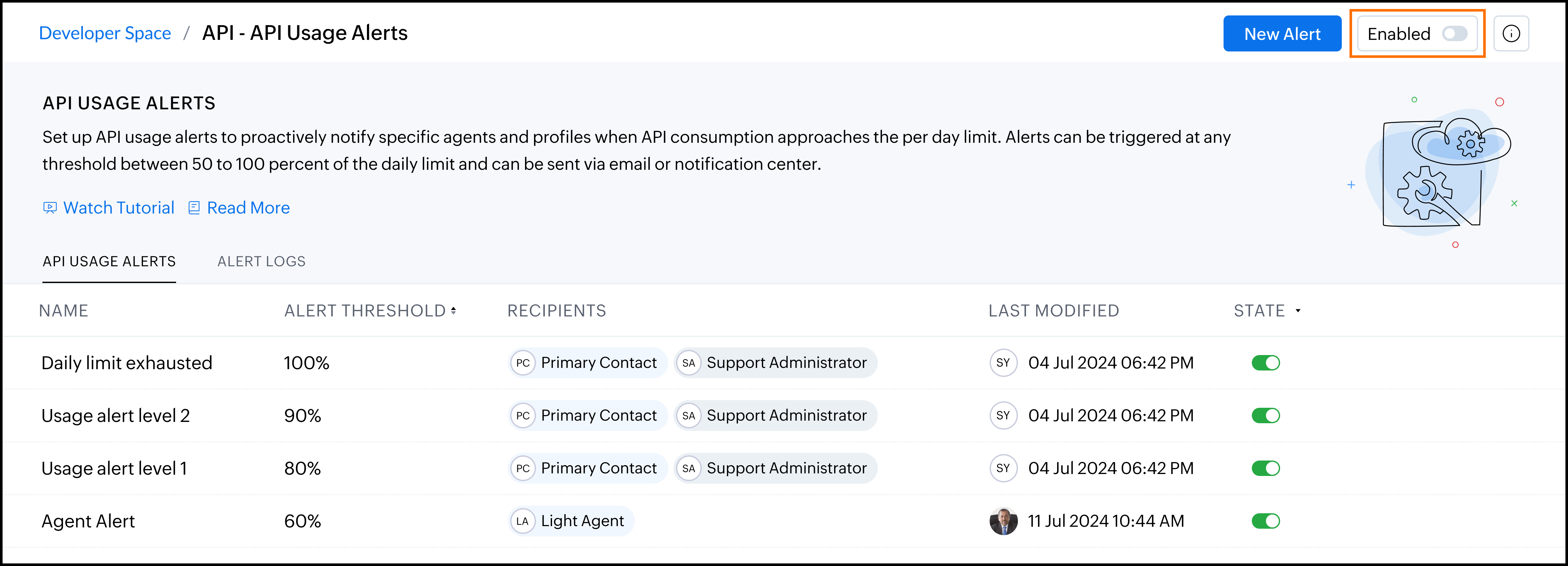This screenshot has height=566, width=1568.
Task: Click PC avatar in Daily limit exhausted row
Action: [522, 363]
